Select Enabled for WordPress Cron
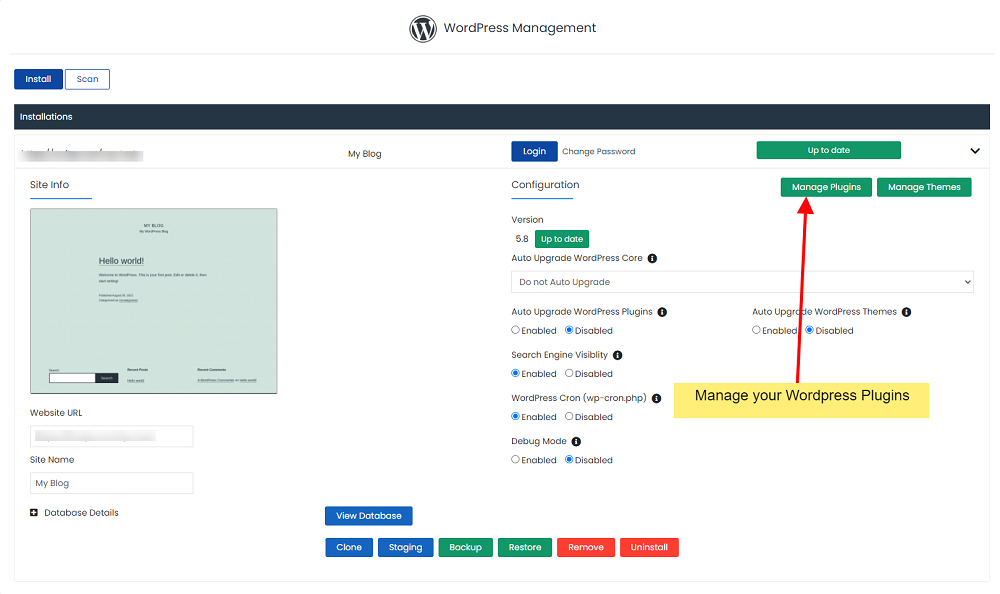Screen dimensions: 1000x594 pyautogui.click(x=515, y=416)
